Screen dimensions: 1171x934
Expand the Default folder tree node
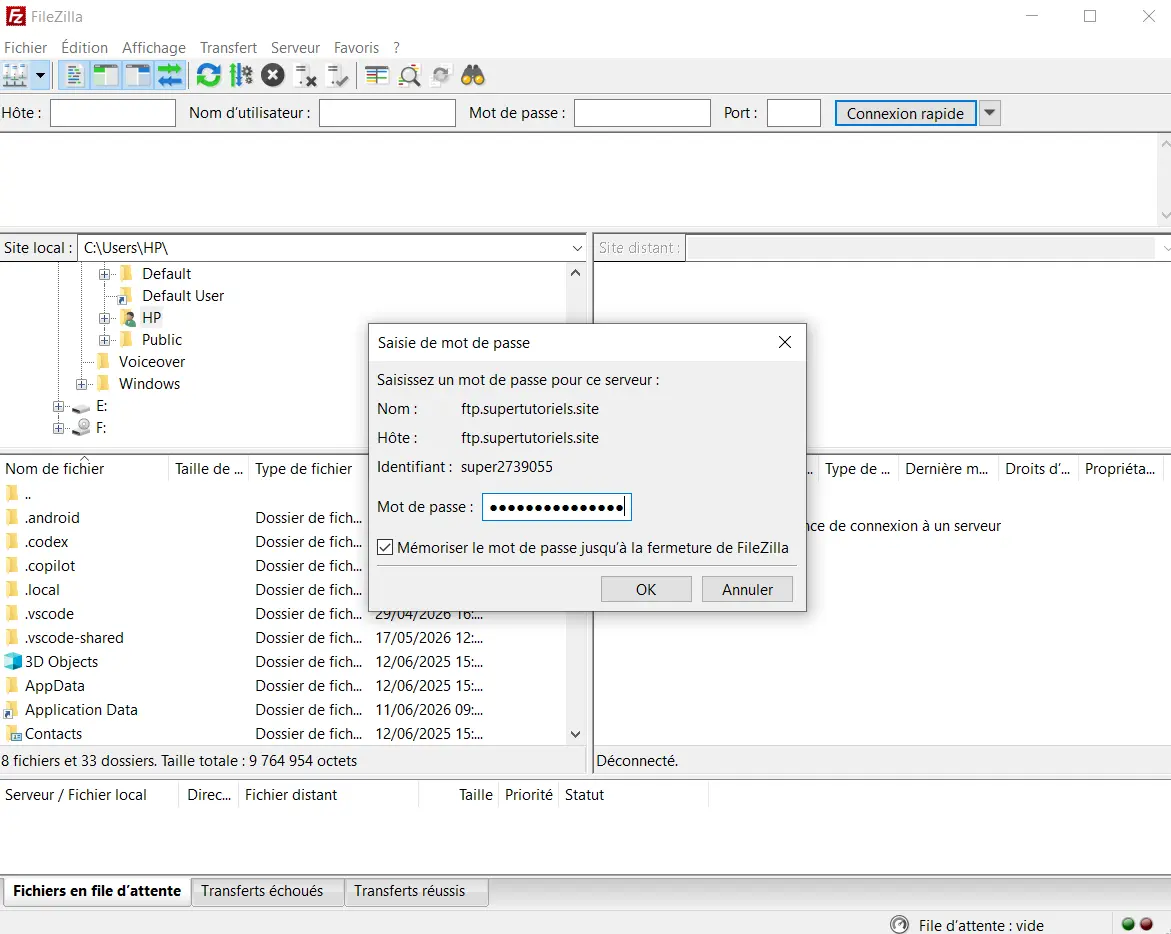[x=105, y=275]
